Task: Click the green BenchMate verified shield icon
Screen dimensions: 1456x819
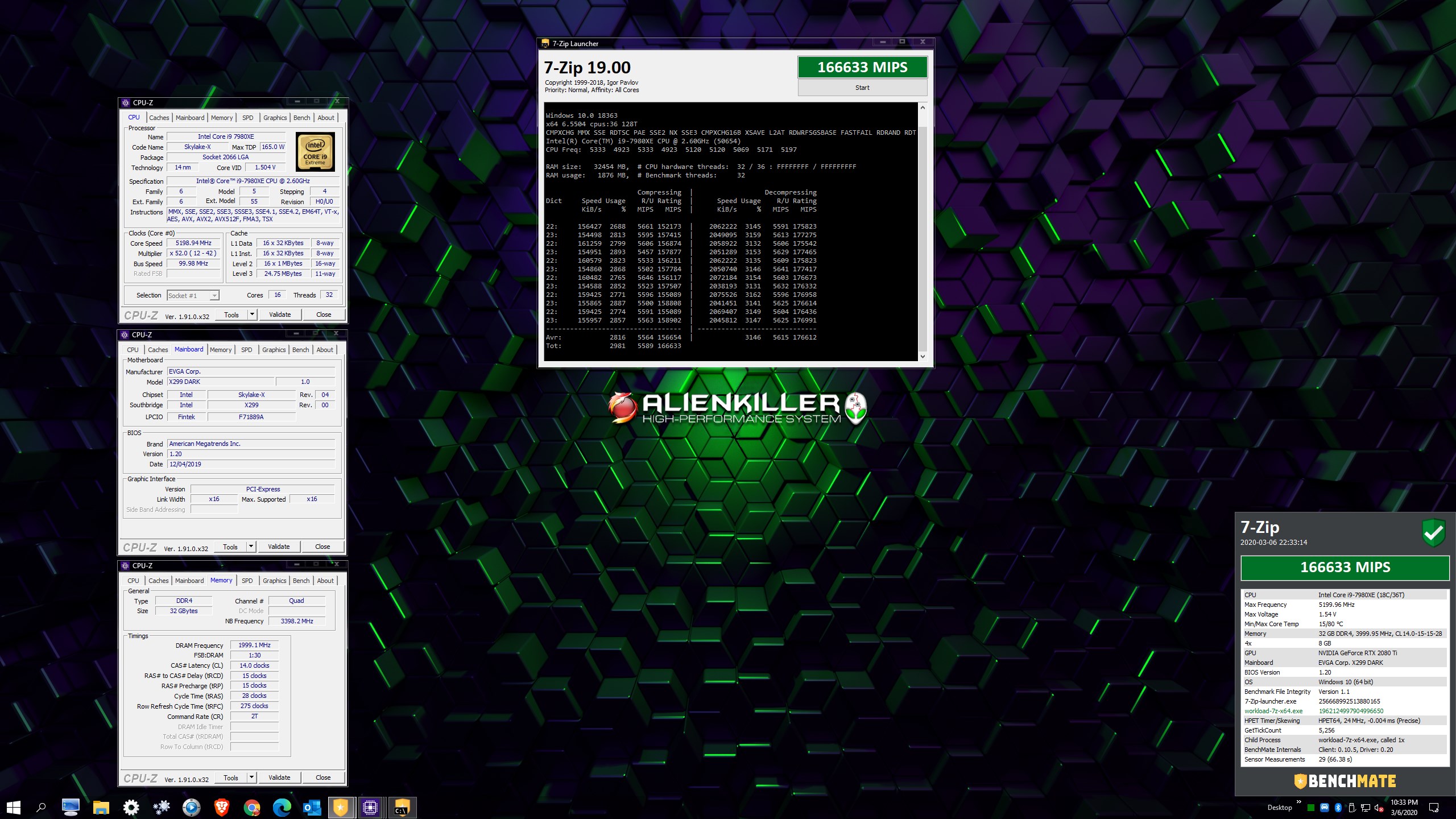Action: [1433, 533]
